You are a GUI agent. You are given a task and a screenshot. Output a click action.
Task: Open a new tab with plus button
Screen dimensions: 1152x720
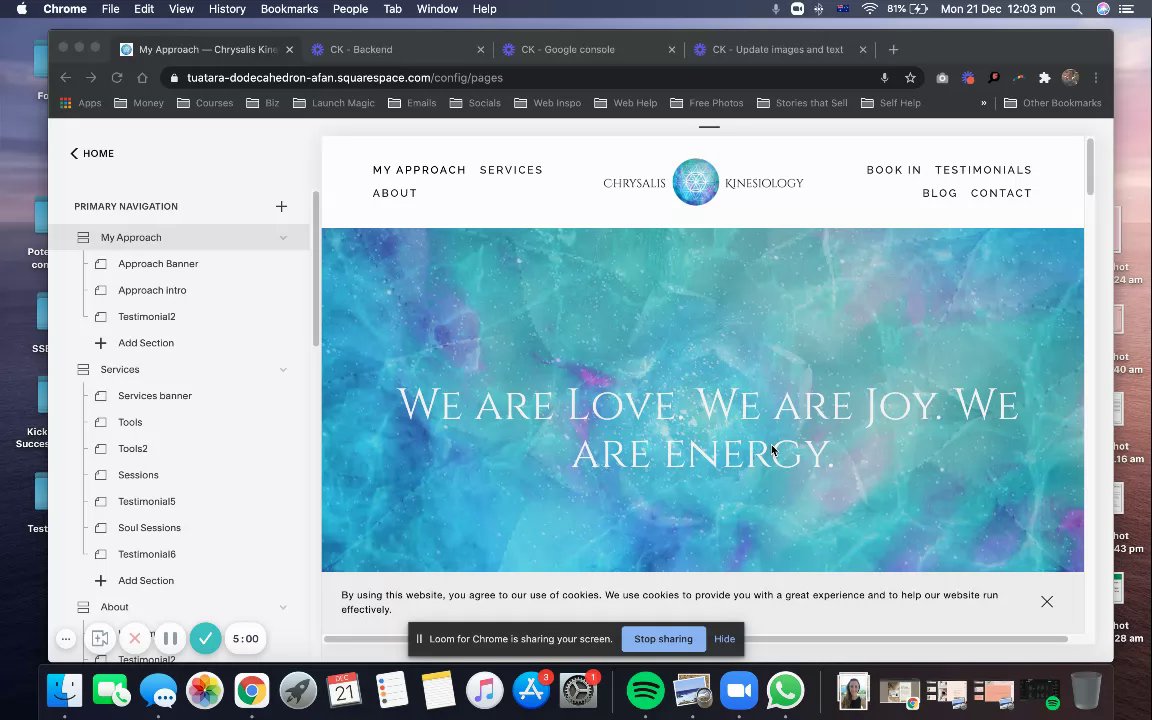click(x=893, y=50)
